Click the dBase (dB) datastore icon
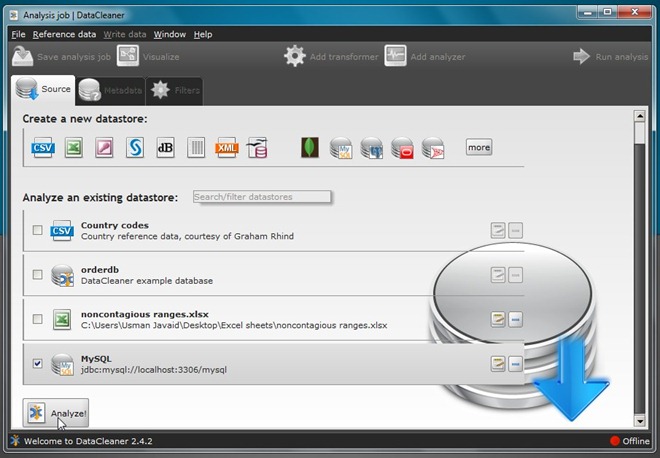Viewport: 660px width, 458px height. point(165,148)
